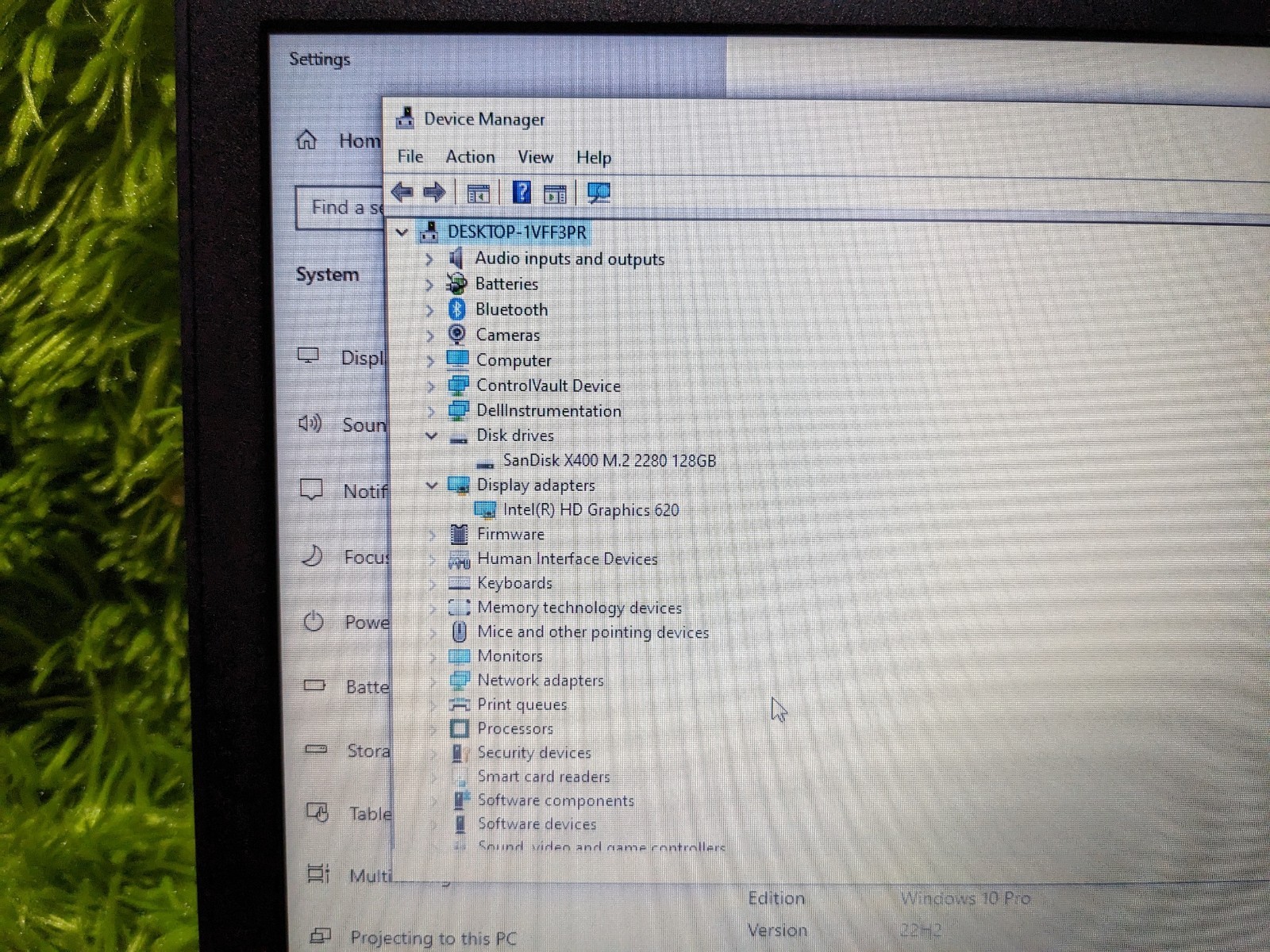
Task: Click the Processors category icon
Action: coord(459,728)
